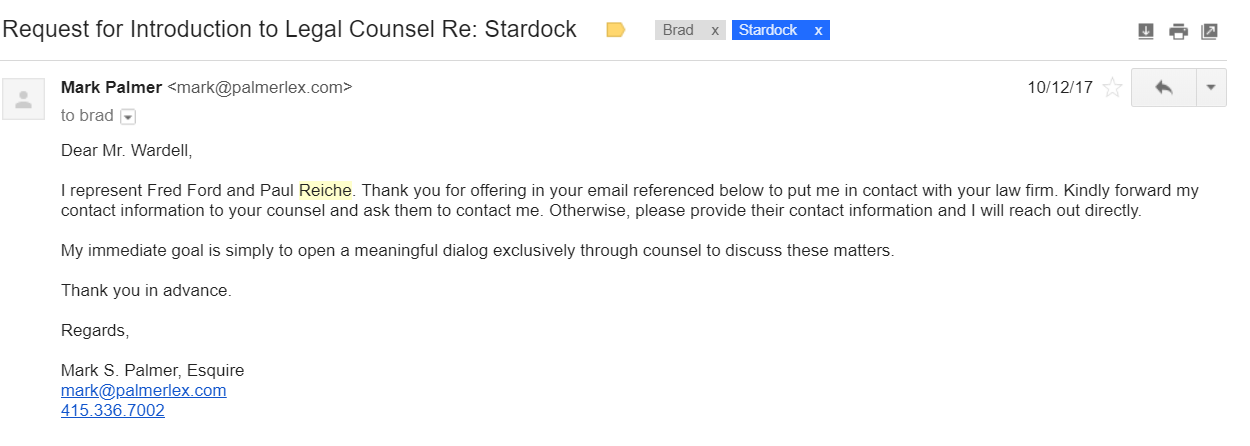Star this message from Mark Palmer
Screen dimensions: 1250x446
tap(1112, 88)
